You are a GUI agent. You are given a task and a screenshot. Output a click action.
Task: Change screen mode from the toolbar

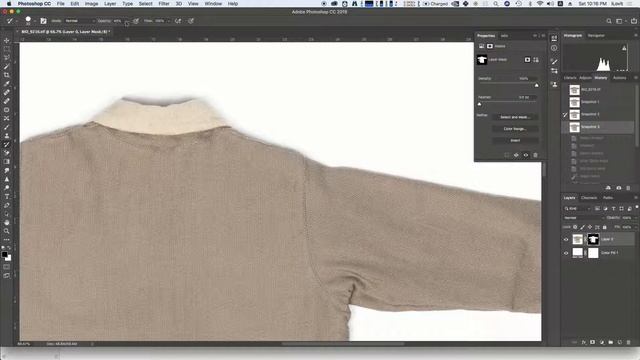[7, 276]
